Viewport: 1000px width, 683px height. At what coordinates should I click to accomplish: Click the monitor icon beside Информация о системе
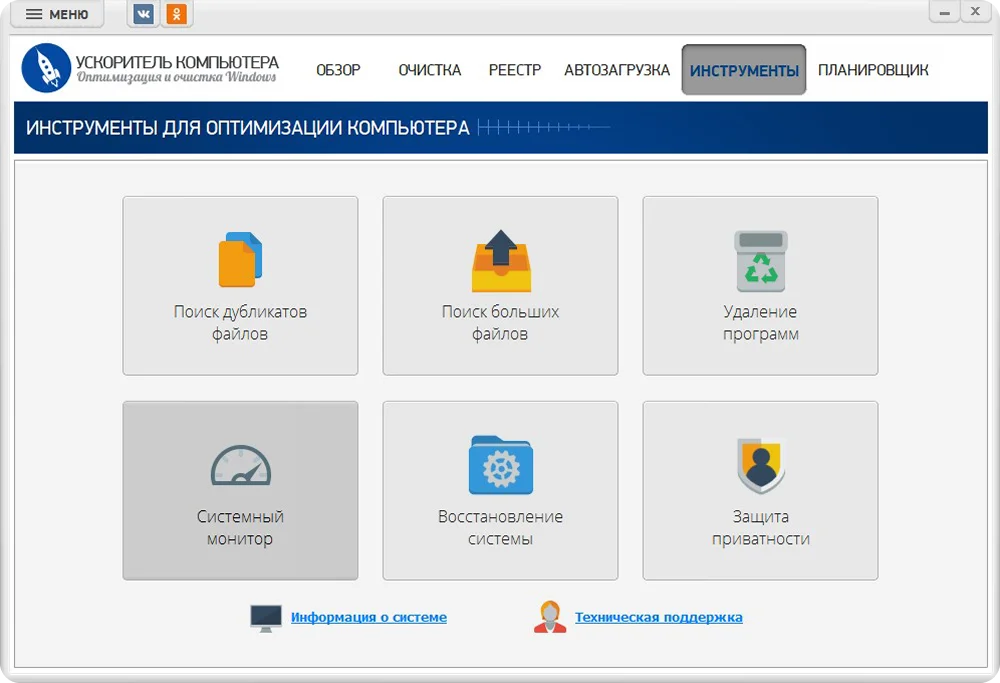[266, 618]
